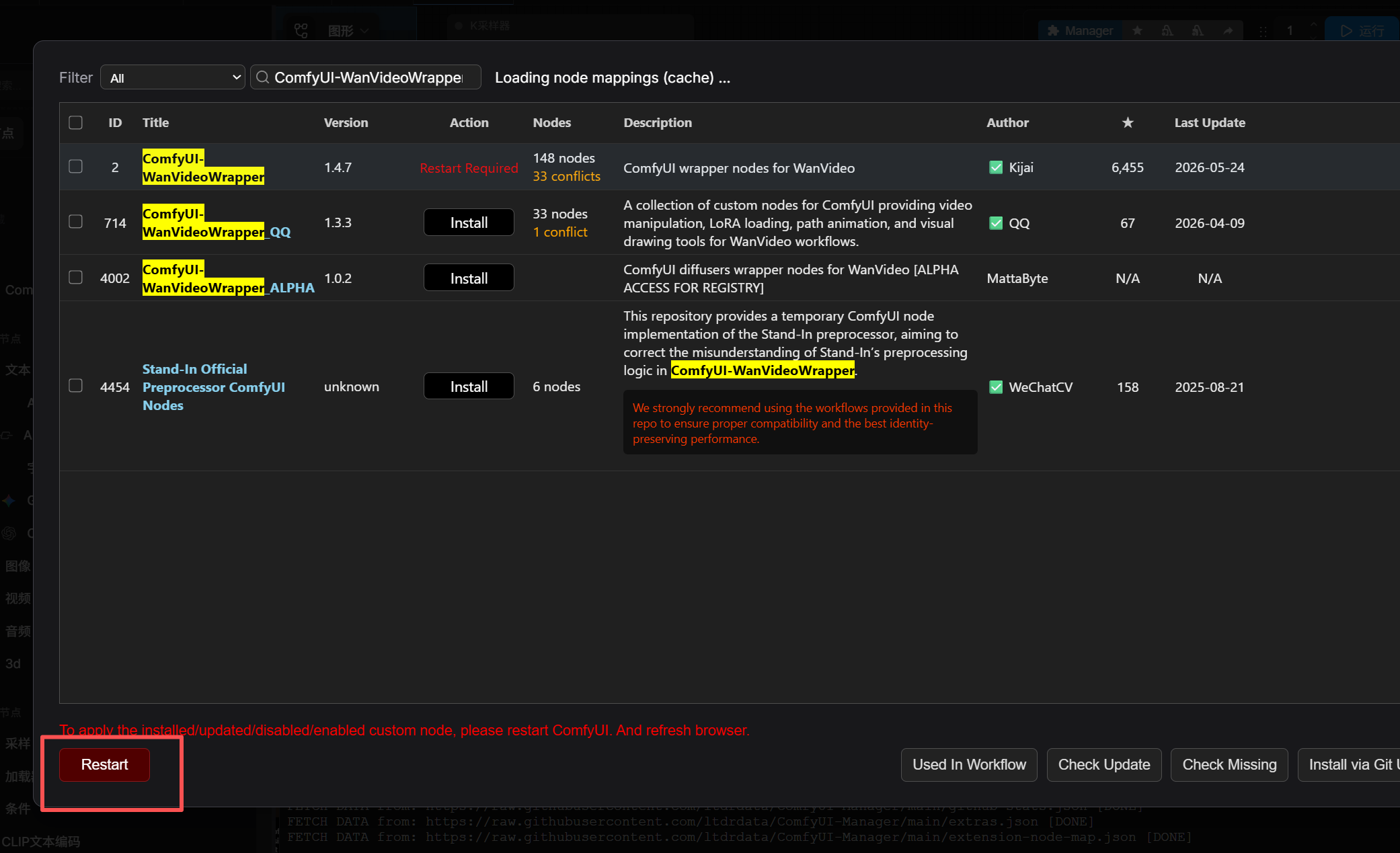
Task: Click WeChatCV's green verified checkmark icon
Action: [996, 387]
